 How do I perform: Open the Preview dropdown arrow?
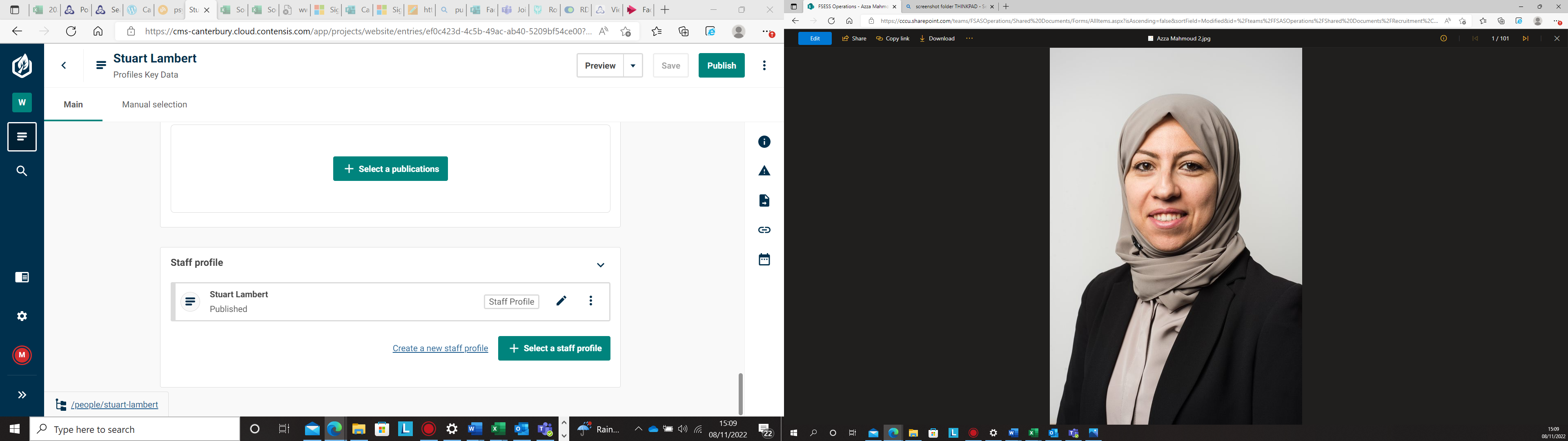[633, 66]
